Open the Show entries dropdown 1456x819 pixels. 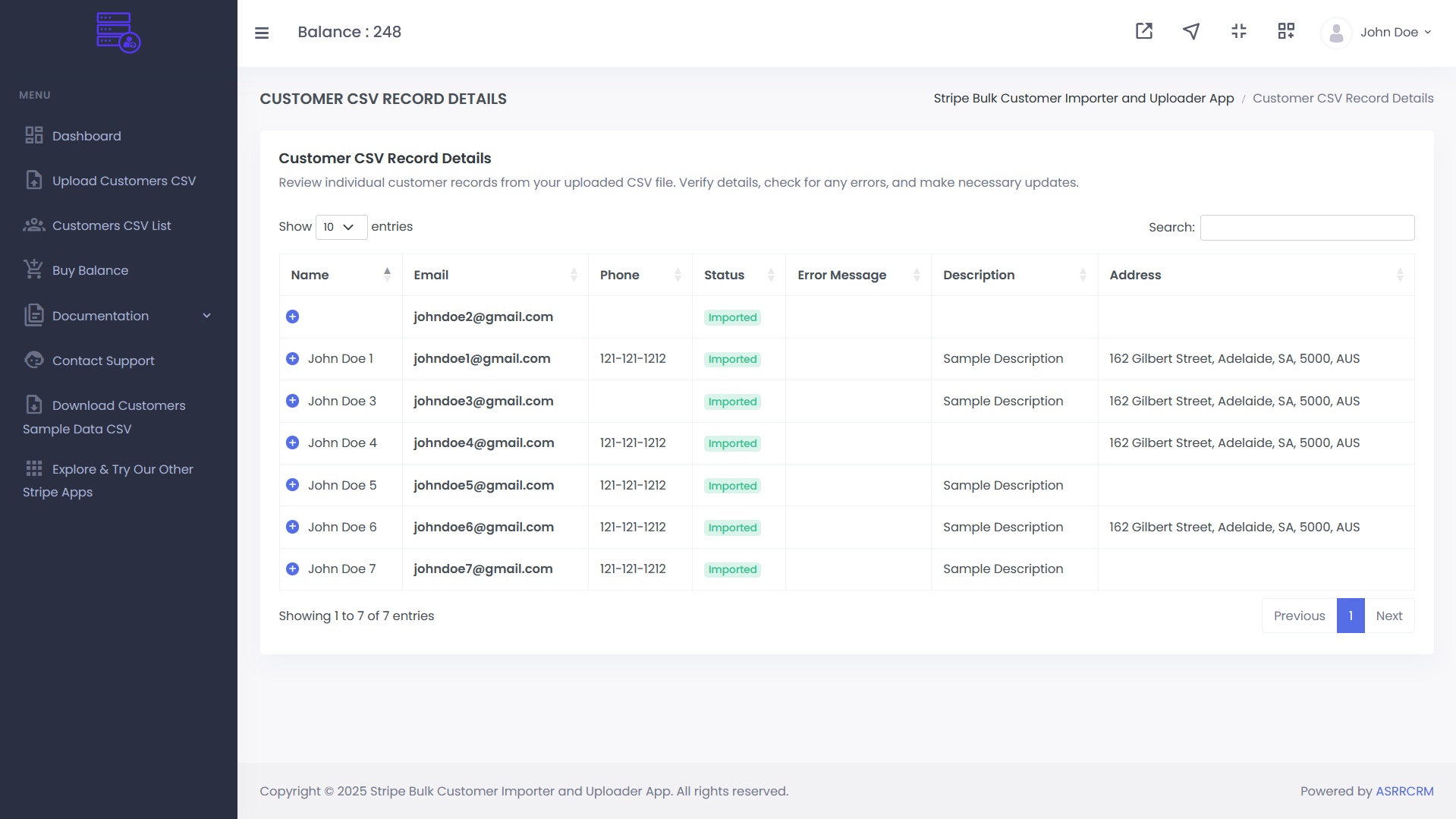click(341, 227)
